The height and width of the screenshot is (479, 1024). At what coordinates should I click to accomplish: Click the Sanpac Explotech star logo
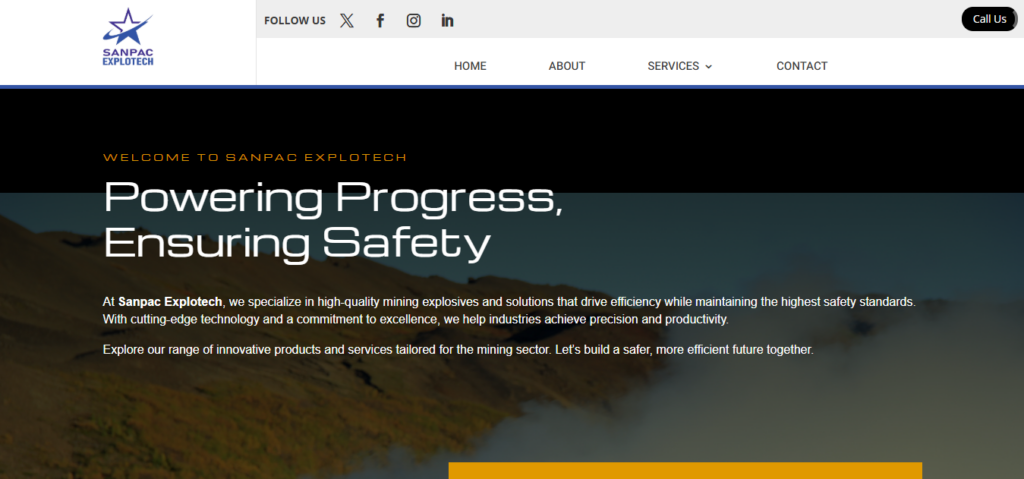(128, 37)
